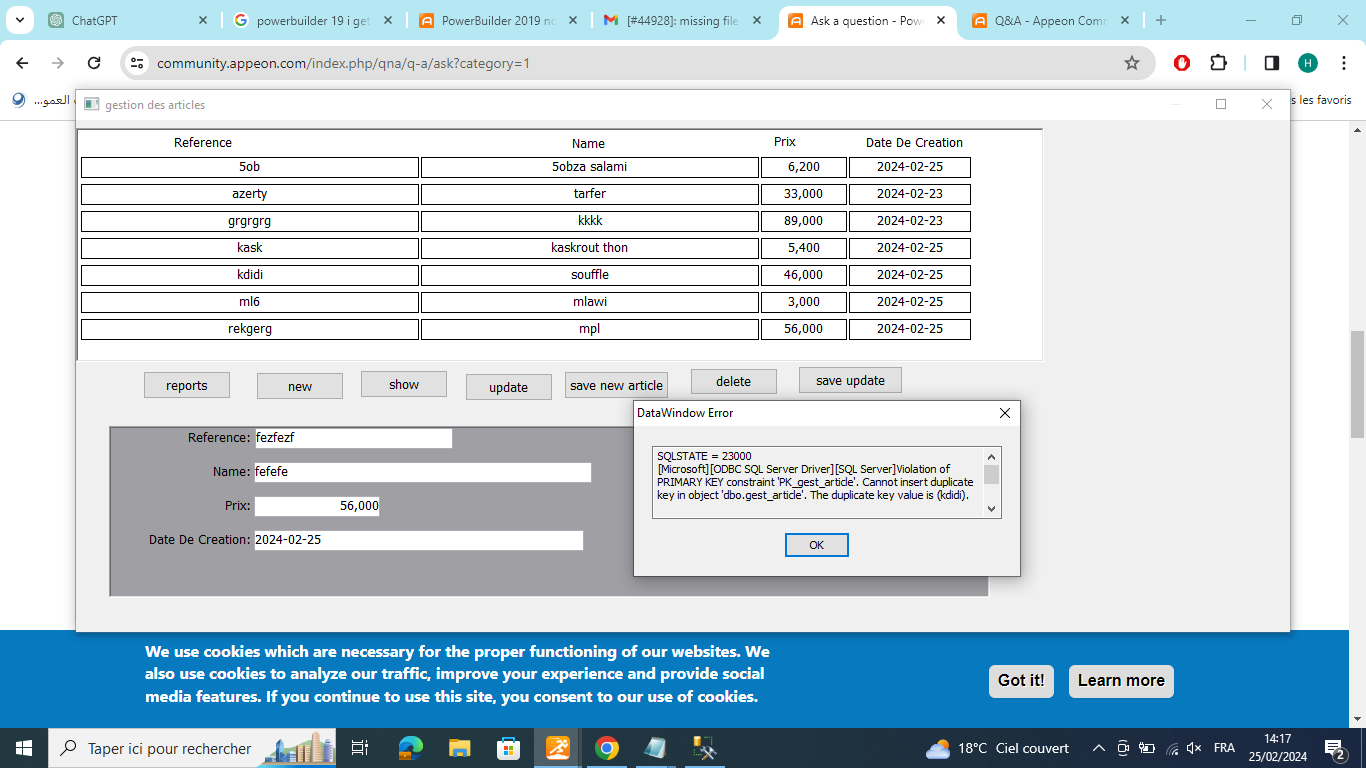Reload the page with the refresh icon
This screenshot has width=1366, height=768.
pyautogui.click(x=94, y=63)
